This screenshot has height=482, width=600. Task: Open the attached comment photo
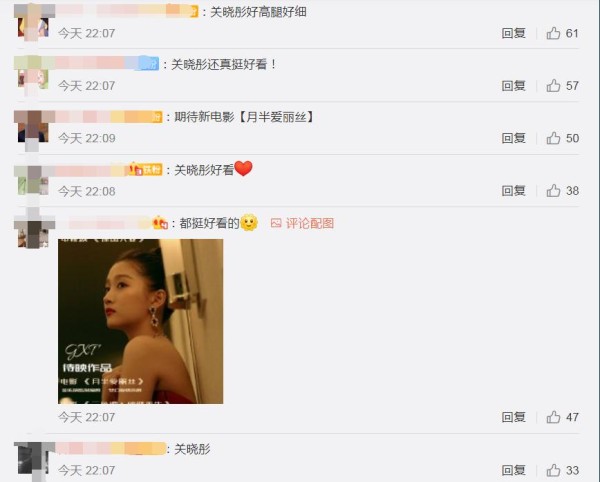coord(140,321)
